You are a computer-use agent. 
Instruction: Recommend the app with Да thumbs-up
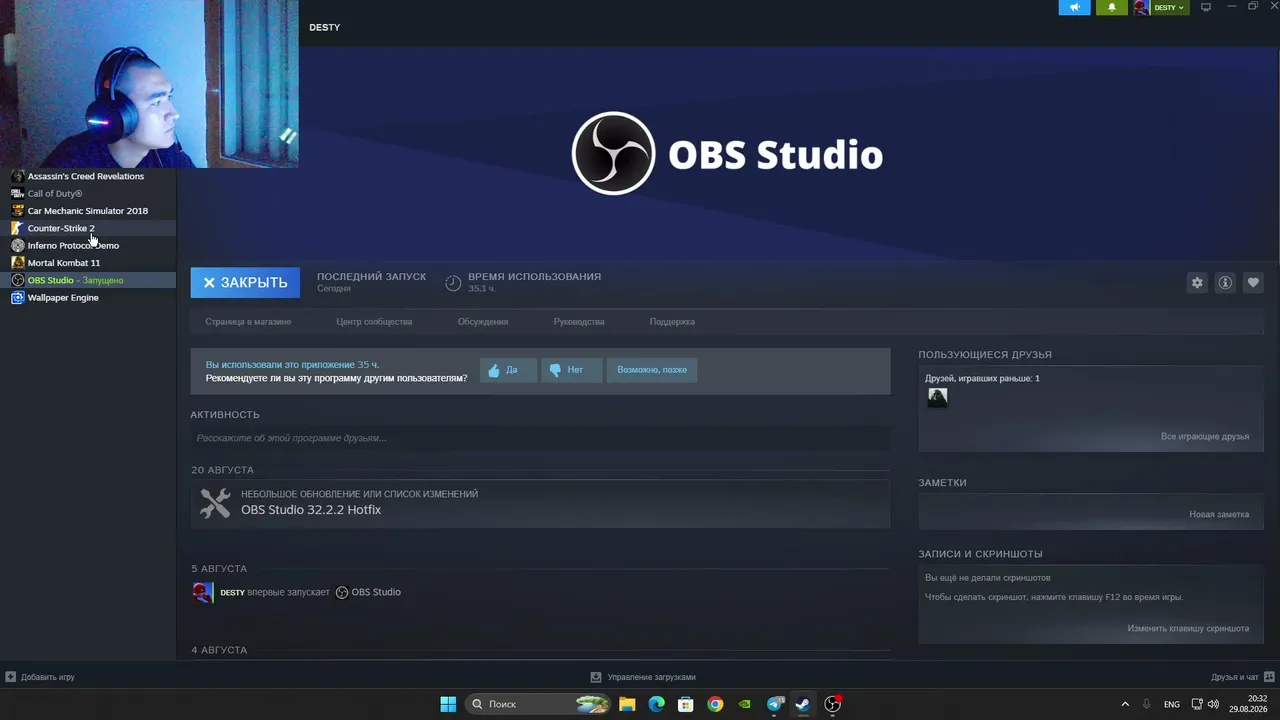pyautogui.click(x=508, y=370)
